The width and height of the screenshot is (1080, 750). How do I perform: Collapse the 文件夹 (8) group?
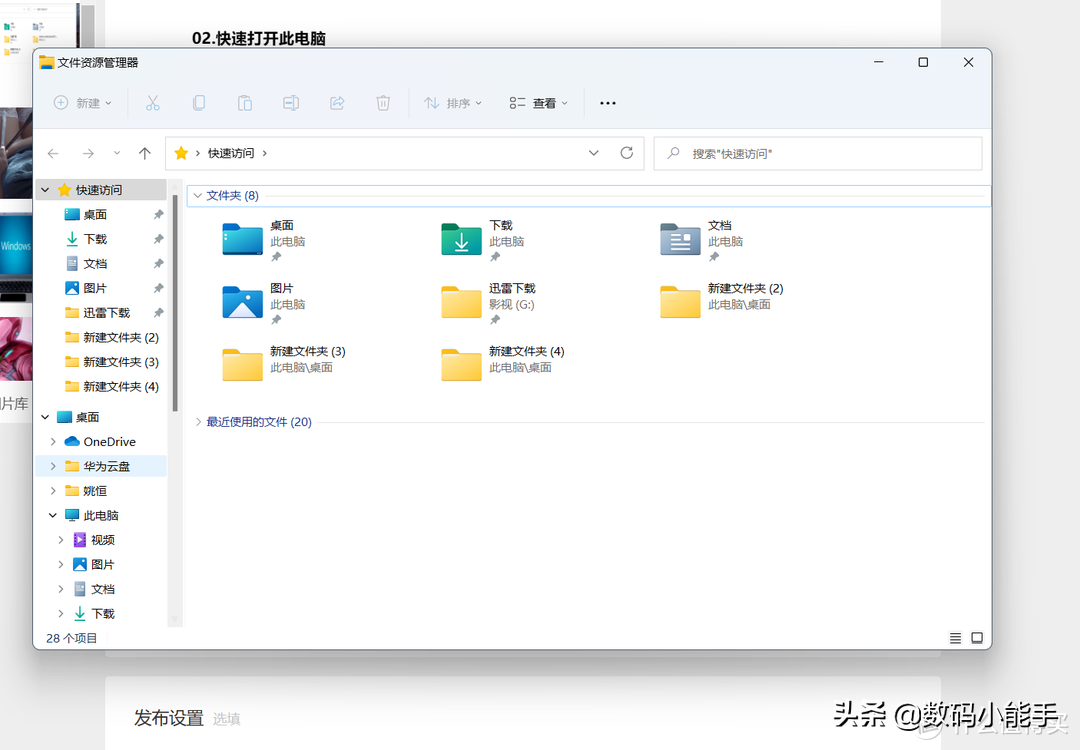(x=198, y=196)
